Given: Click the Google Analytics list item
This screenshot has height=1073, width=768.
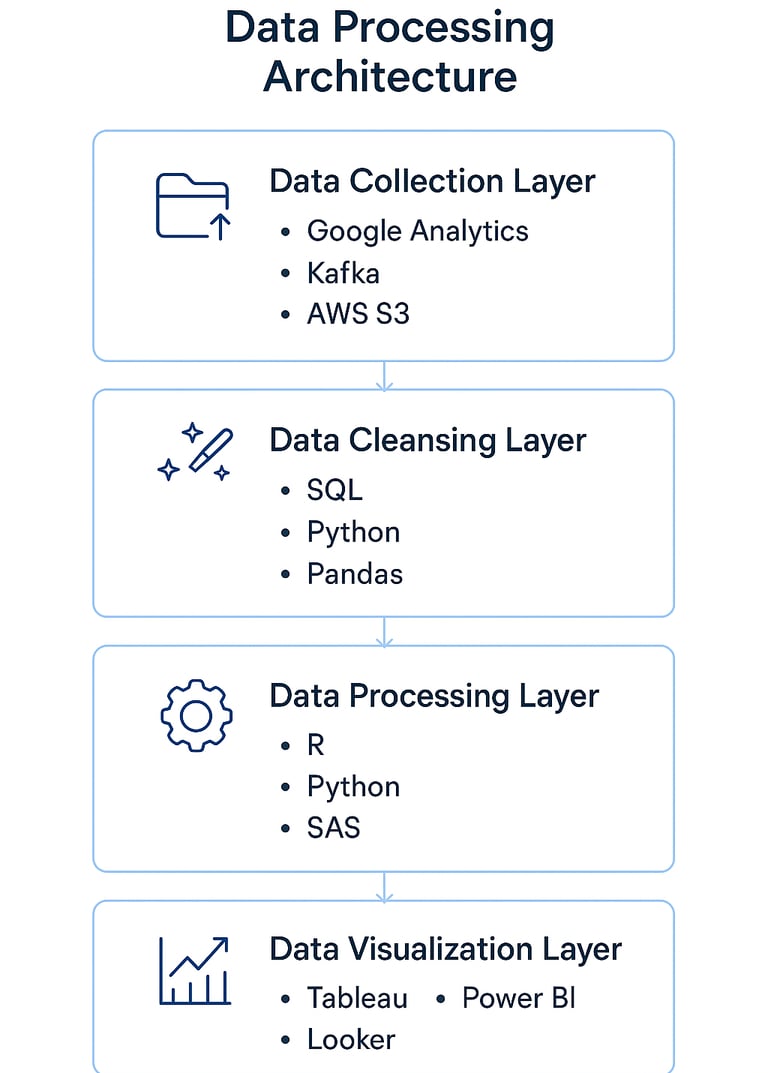Looking at the screenshot, I should [417, 231].
